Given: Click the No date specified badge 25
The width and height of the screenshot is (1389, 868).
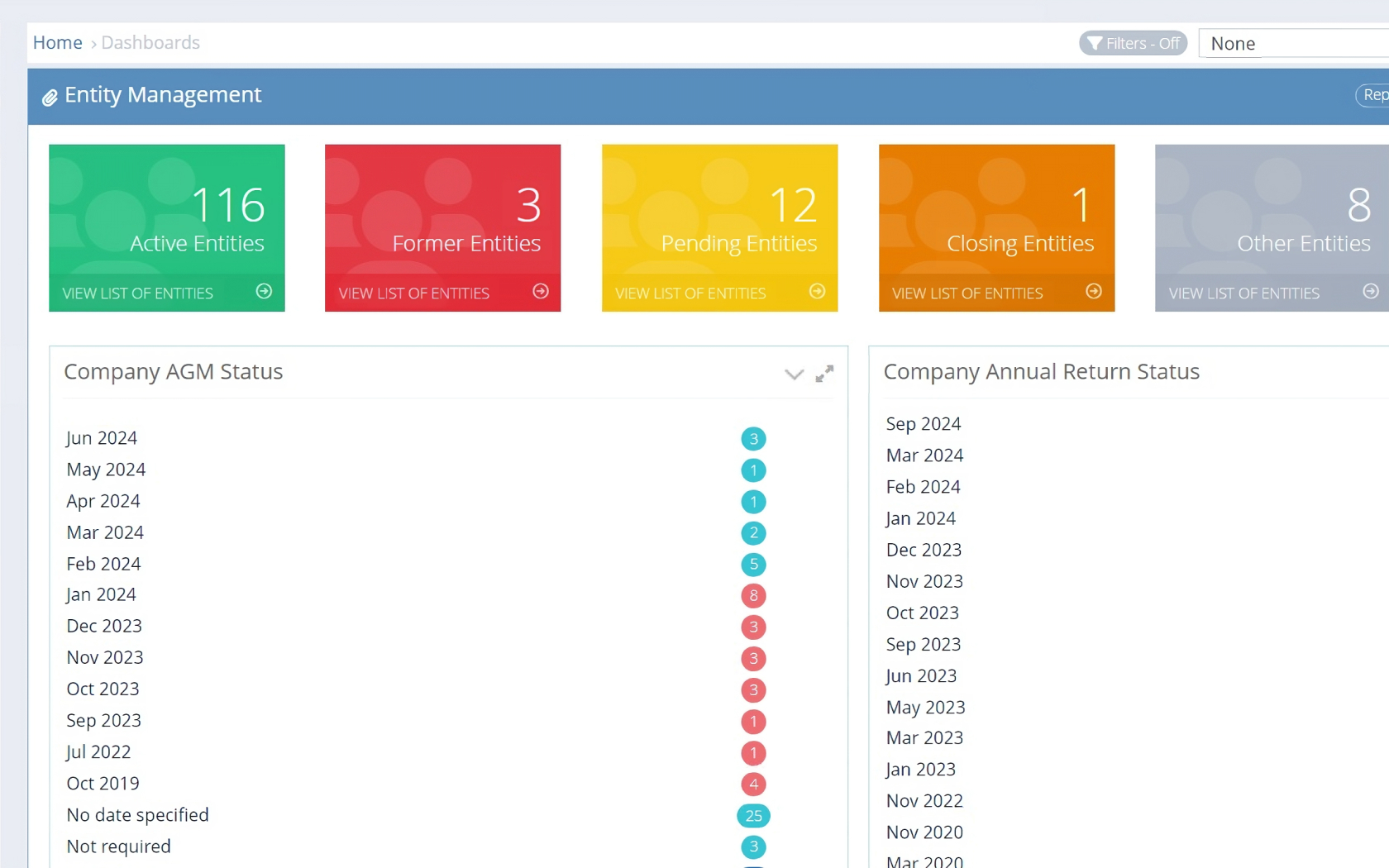Looking at the screenshot, I should pos(753,816).
